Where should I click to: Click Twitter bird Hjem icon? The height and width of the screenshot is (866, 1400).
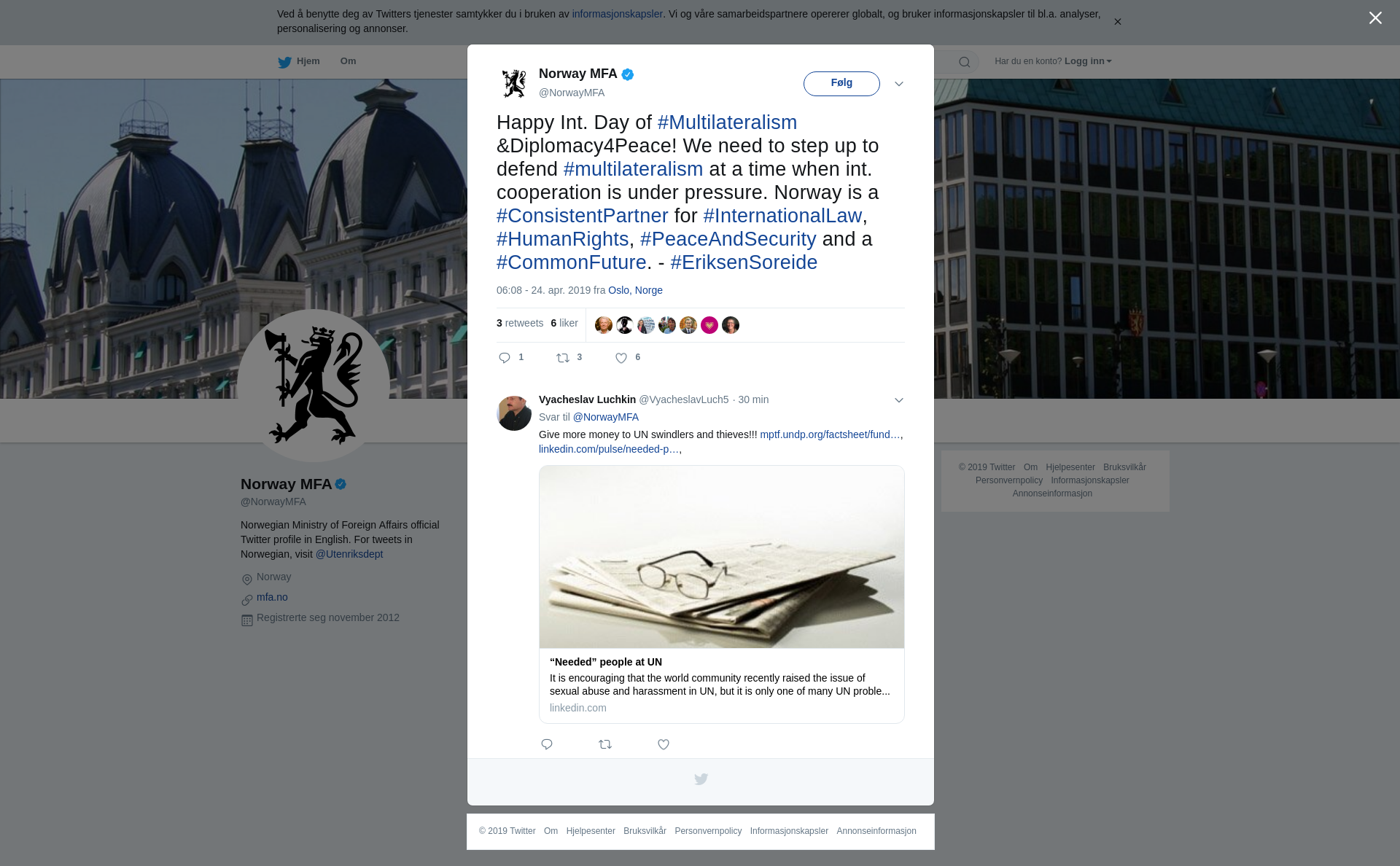point(284,62)
